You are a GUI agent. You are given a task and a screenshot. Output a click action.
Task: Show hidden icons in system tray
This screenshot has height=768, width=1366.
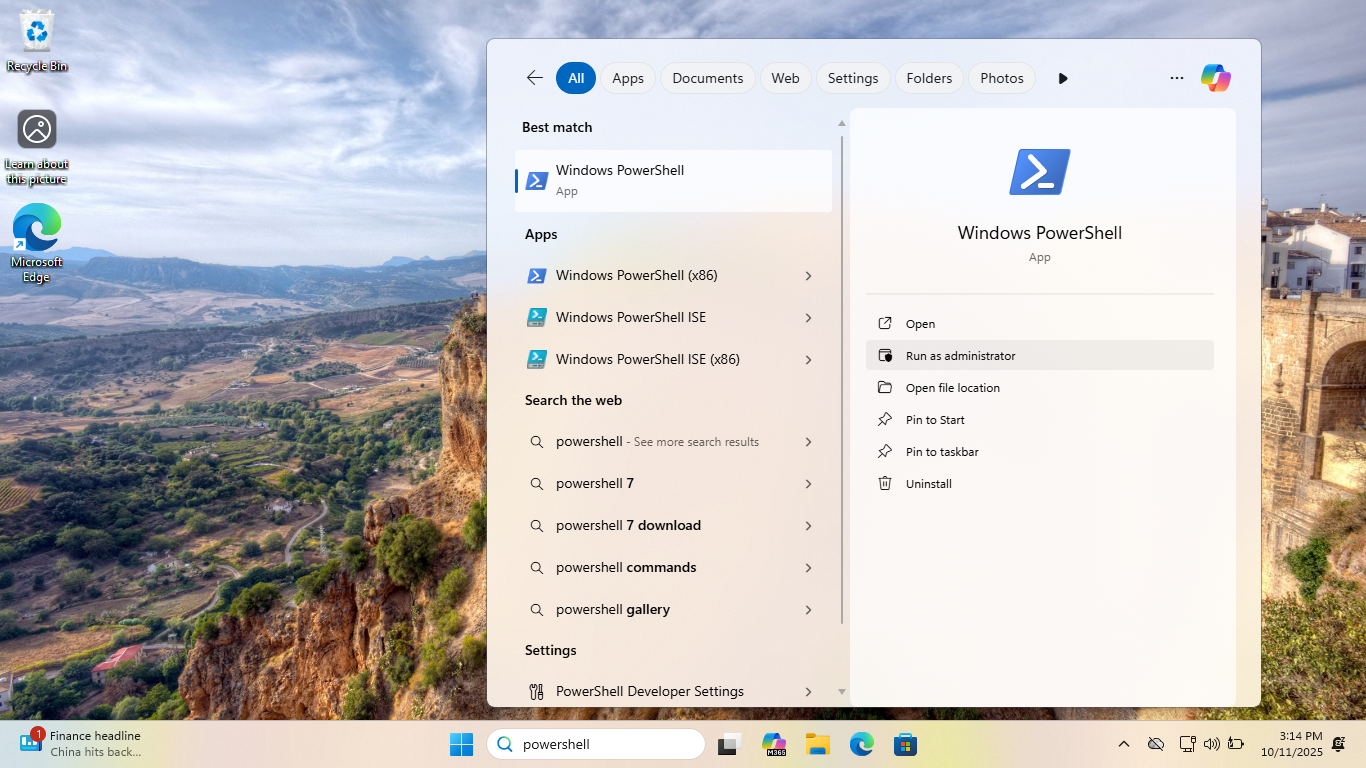click(1124, 744)
